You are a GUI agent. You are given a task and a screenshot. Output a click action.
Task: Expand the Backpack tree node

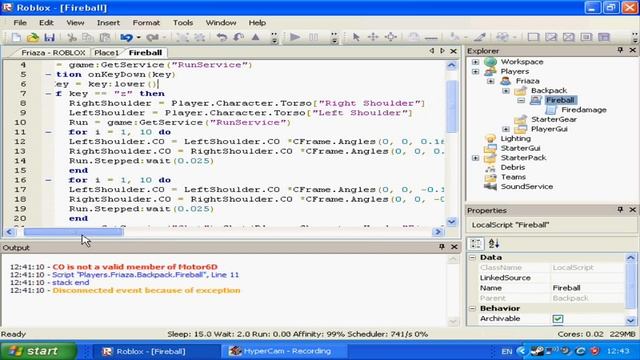point(506,91)
